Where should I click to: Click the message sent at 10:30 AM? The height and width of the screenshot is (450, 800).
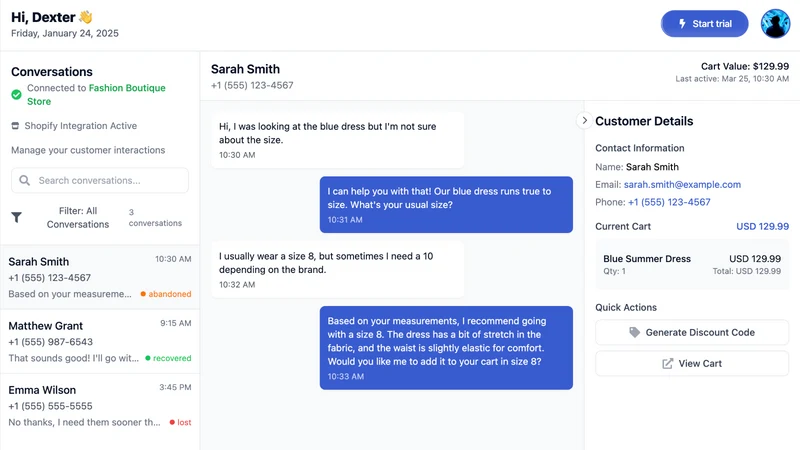point(337,140)
